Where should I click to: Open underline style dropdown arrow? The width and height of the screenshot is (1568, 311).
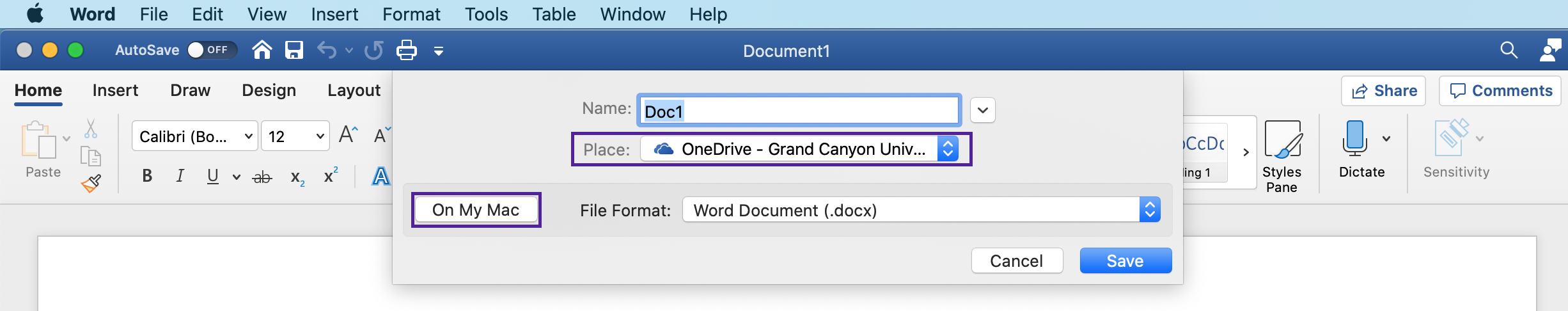click(237, 177)
